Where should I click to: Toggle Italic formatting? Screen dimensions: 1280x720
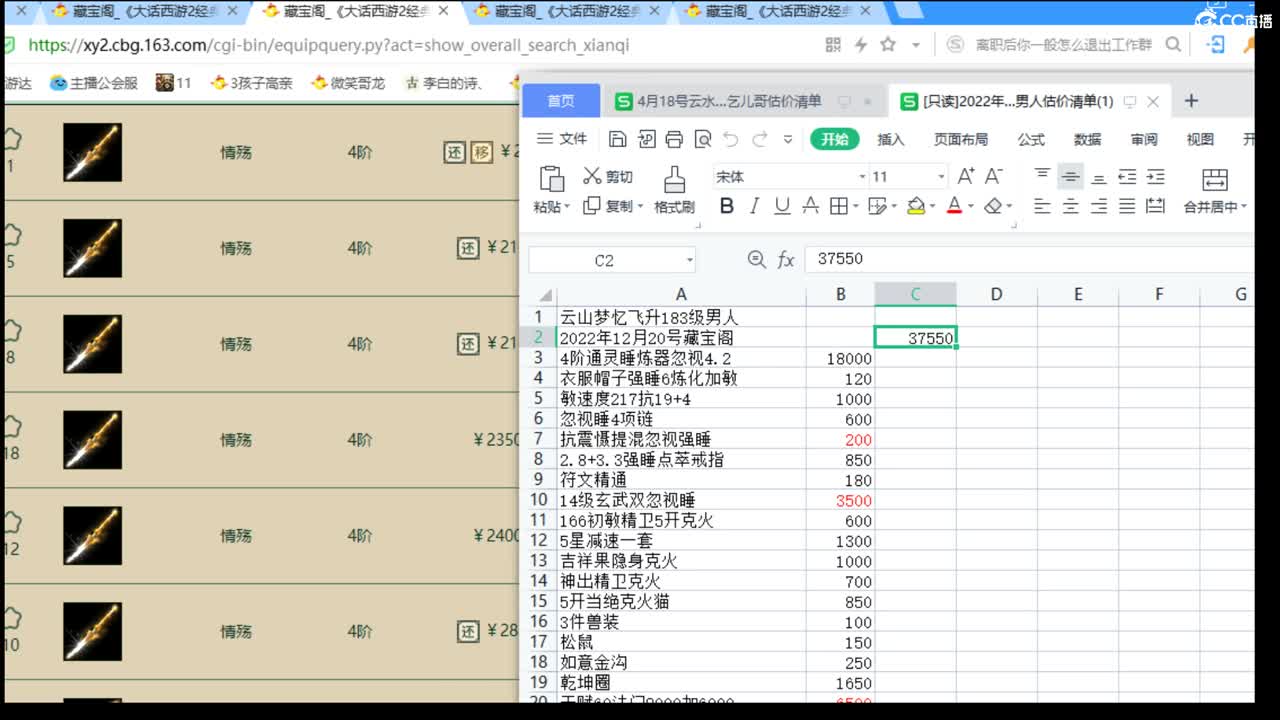click(x=754, y=206)
